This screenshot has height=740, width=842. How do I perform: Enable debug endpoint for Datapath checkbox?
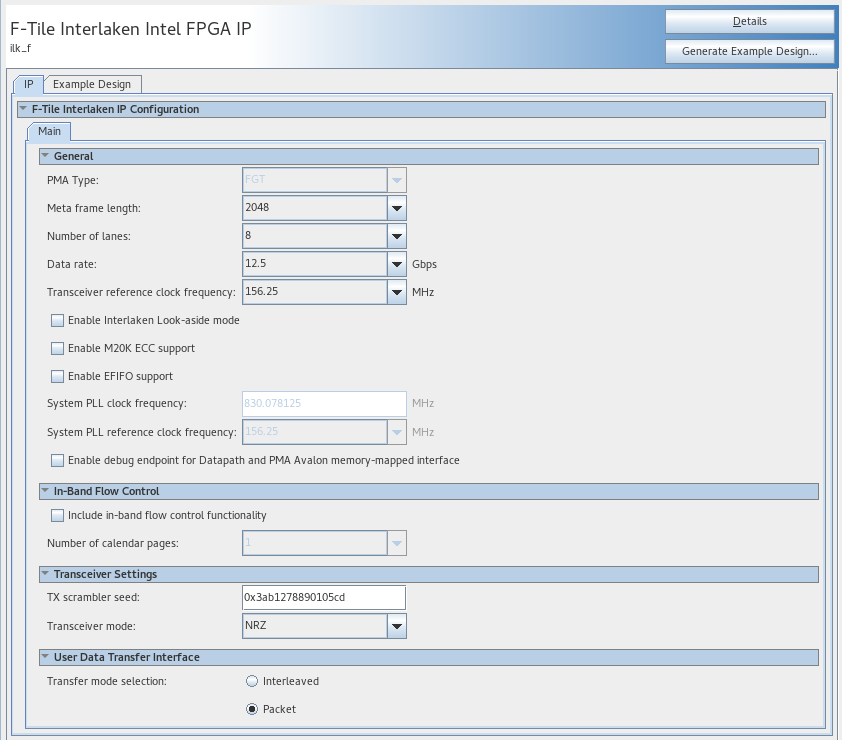point(57,460)
